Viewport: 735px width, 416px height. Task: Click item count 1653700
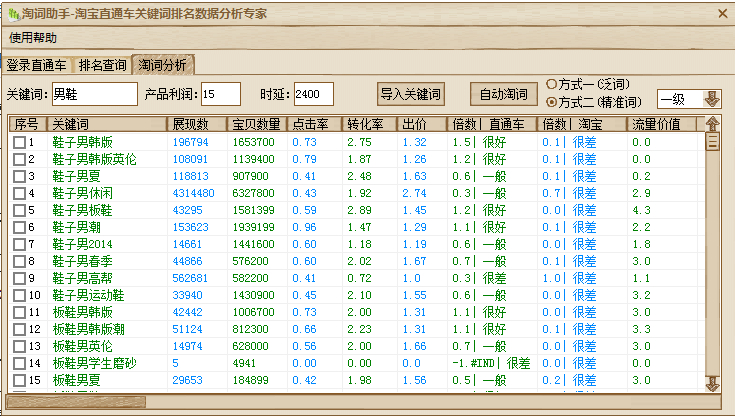pos(254,142)
